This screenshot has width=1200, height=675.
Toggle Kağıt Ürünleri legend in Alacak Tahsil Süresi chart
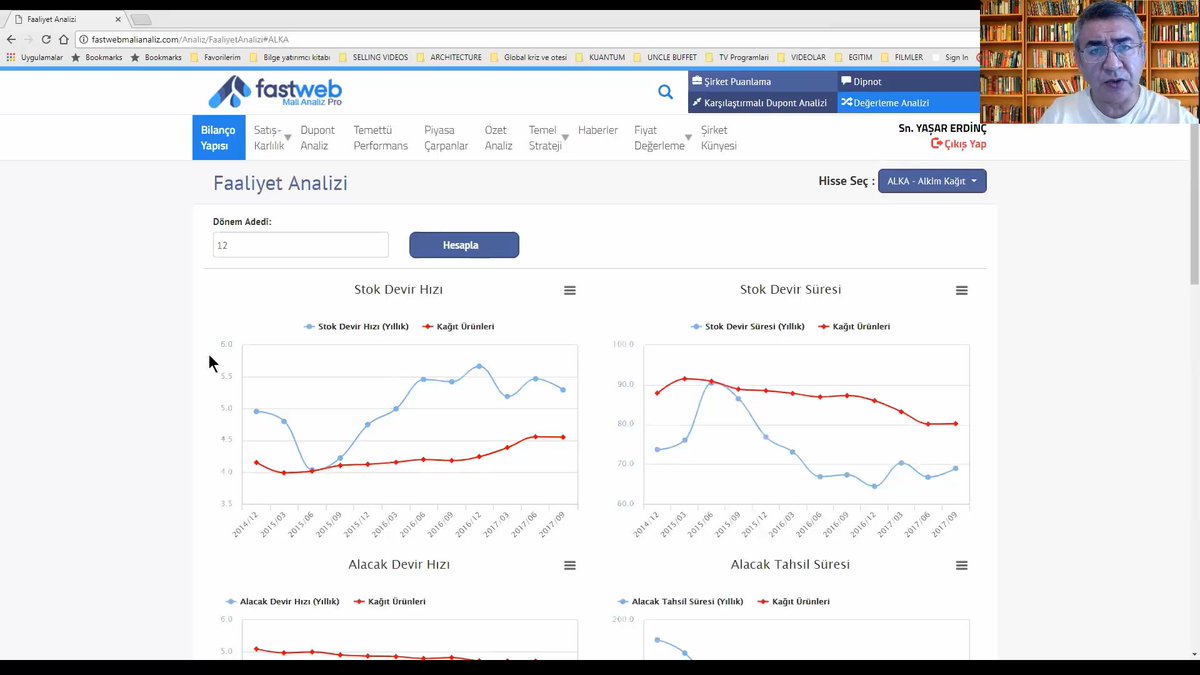pos(794,602)
